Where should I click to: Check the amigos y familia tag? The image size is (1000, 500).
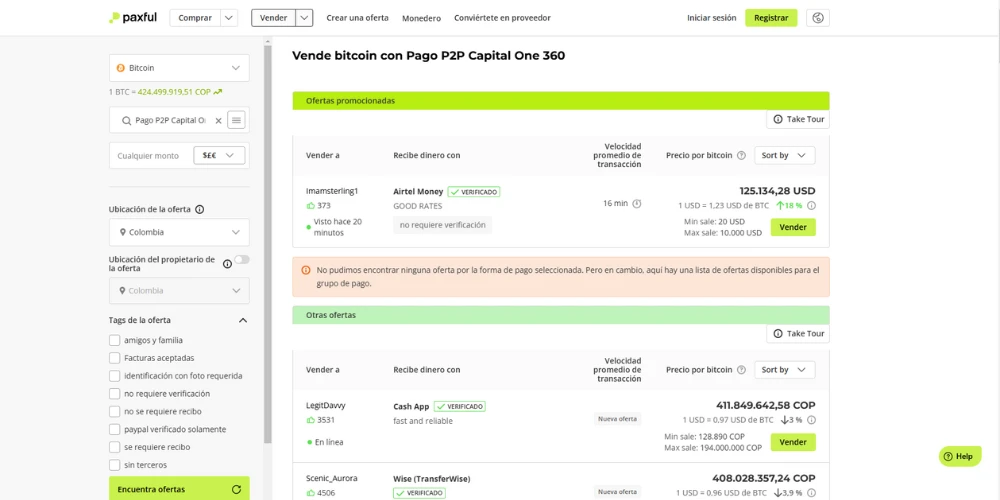pos(115,341)
